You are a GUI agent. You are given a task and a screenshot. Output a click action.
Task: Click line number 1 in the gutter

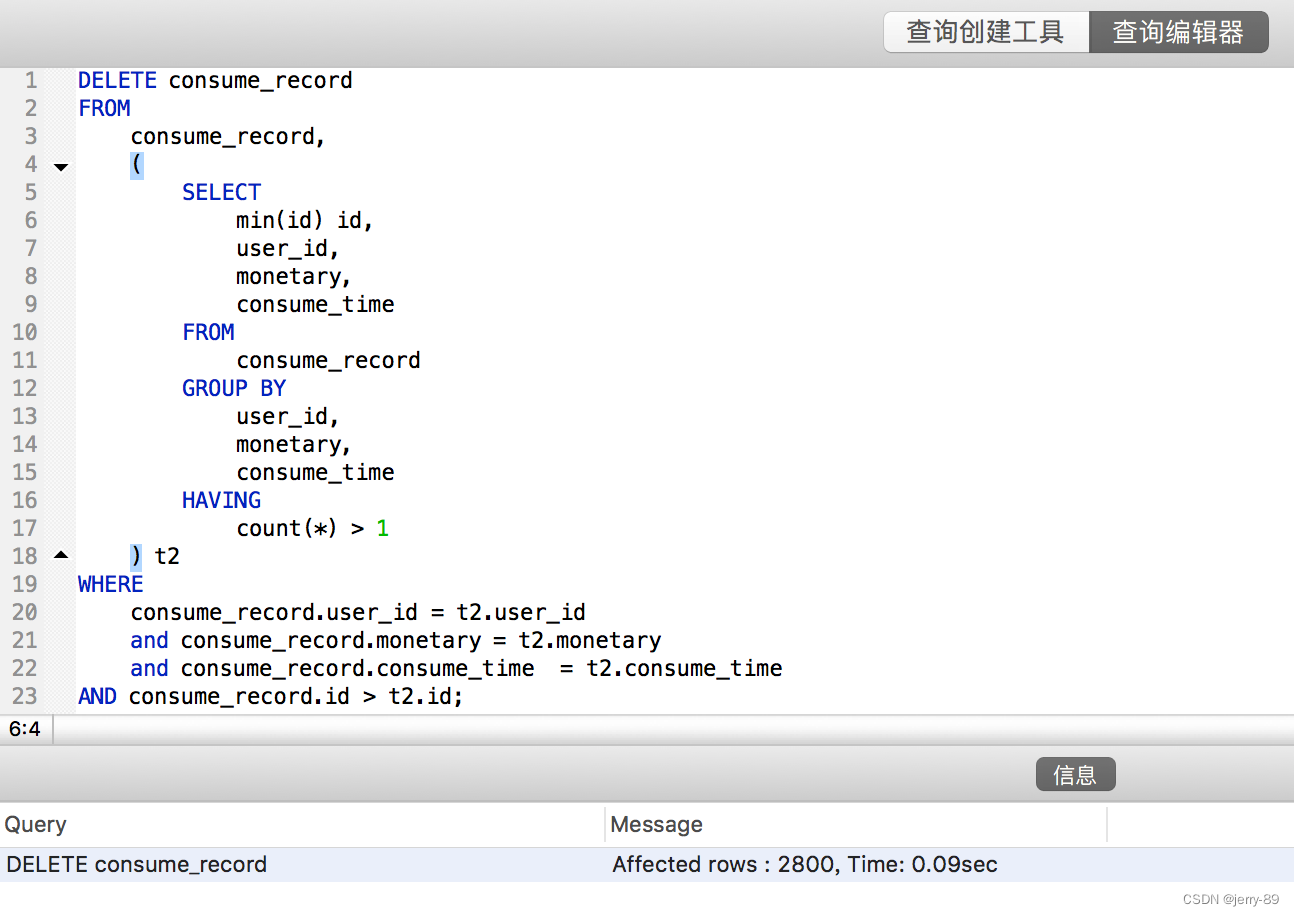[30, 80]
